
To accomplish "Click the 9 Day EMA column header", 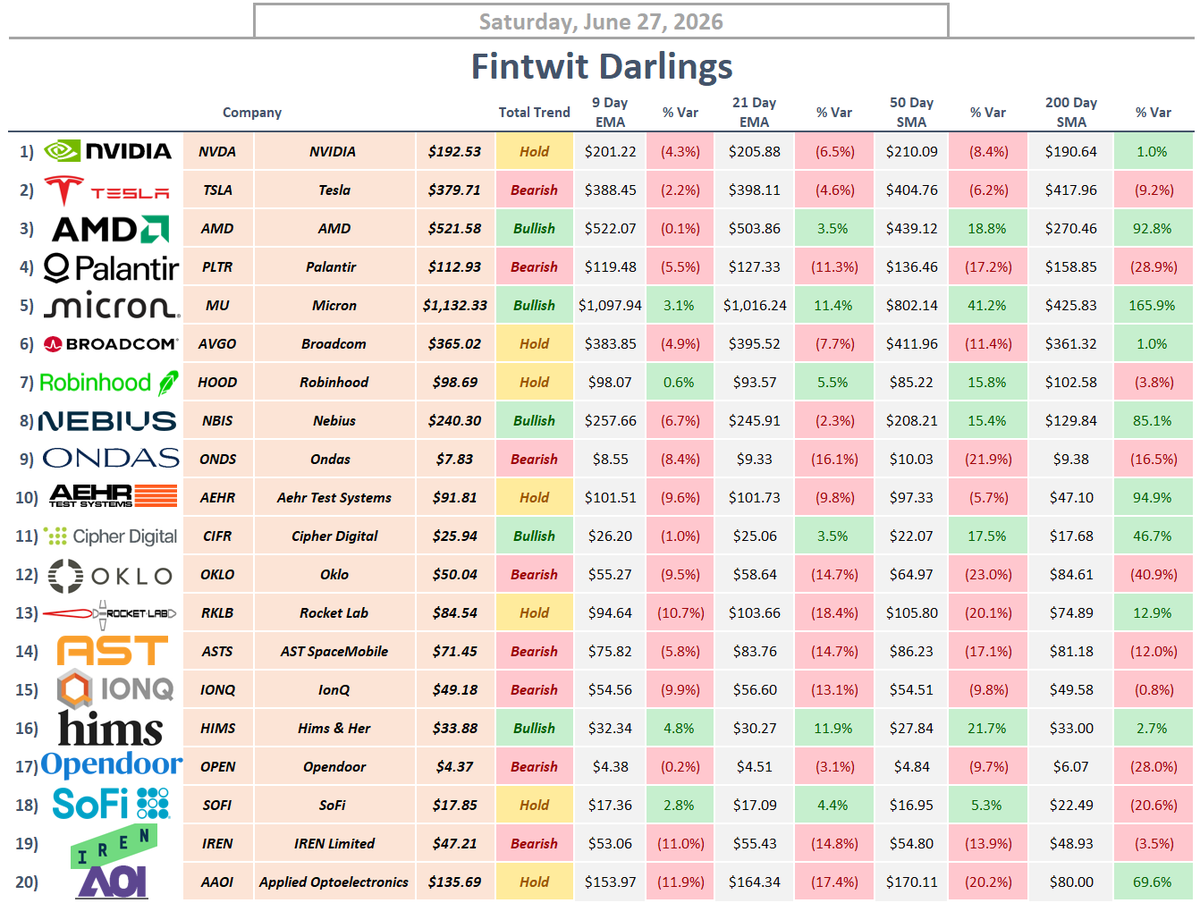I will (x=610, y=112).
